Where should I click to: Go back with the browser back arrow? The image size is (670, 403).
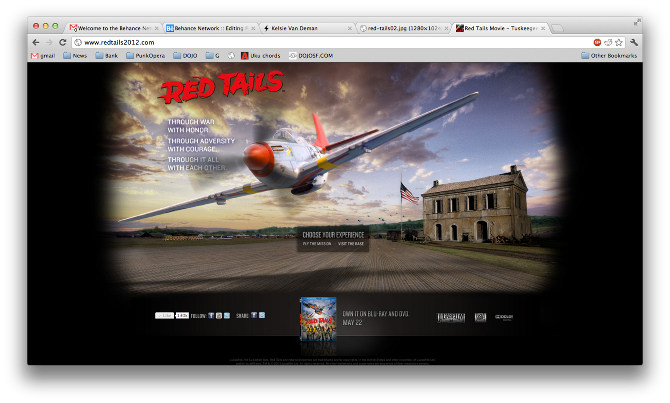tap(36, 42)
